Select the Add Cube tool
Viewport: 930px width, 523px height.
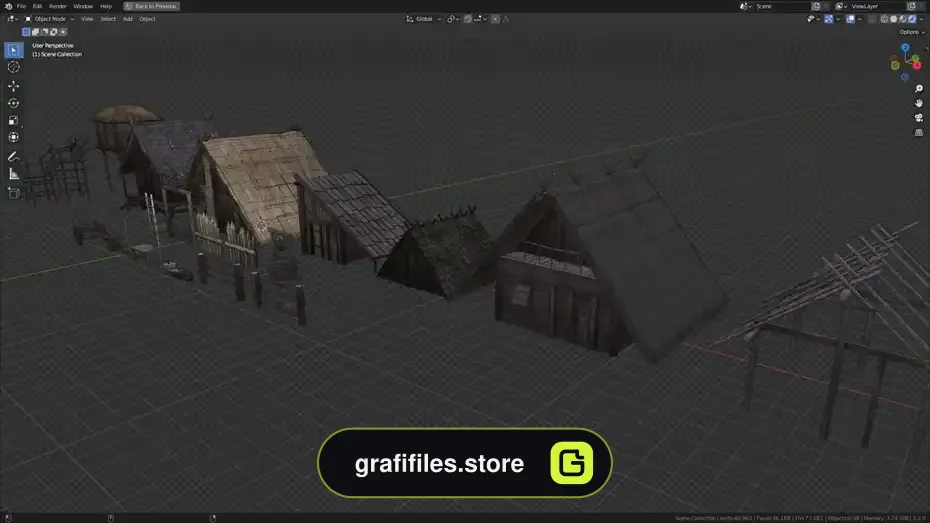point(14,193)
